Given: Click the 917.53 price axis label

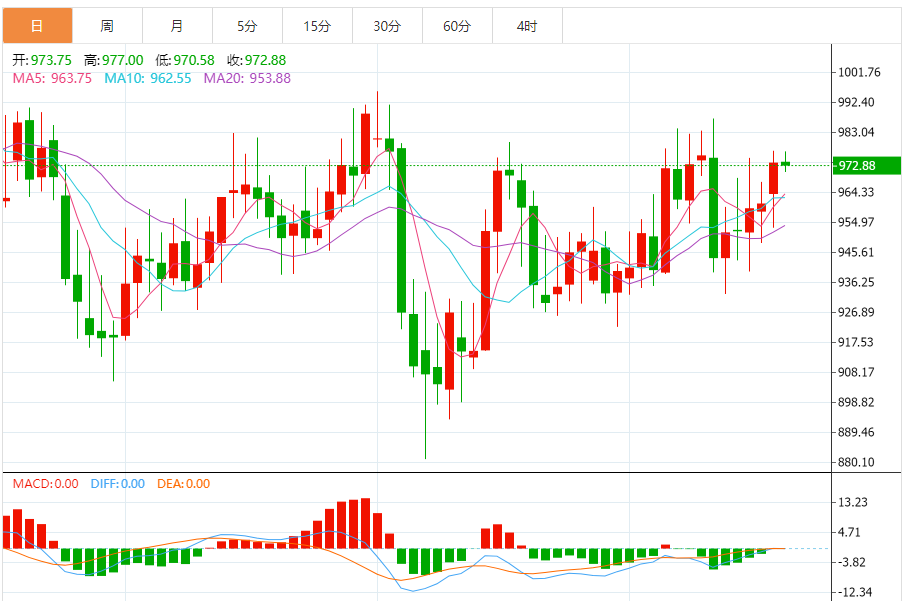Looking at the screenshot, I should click(856, 342).
